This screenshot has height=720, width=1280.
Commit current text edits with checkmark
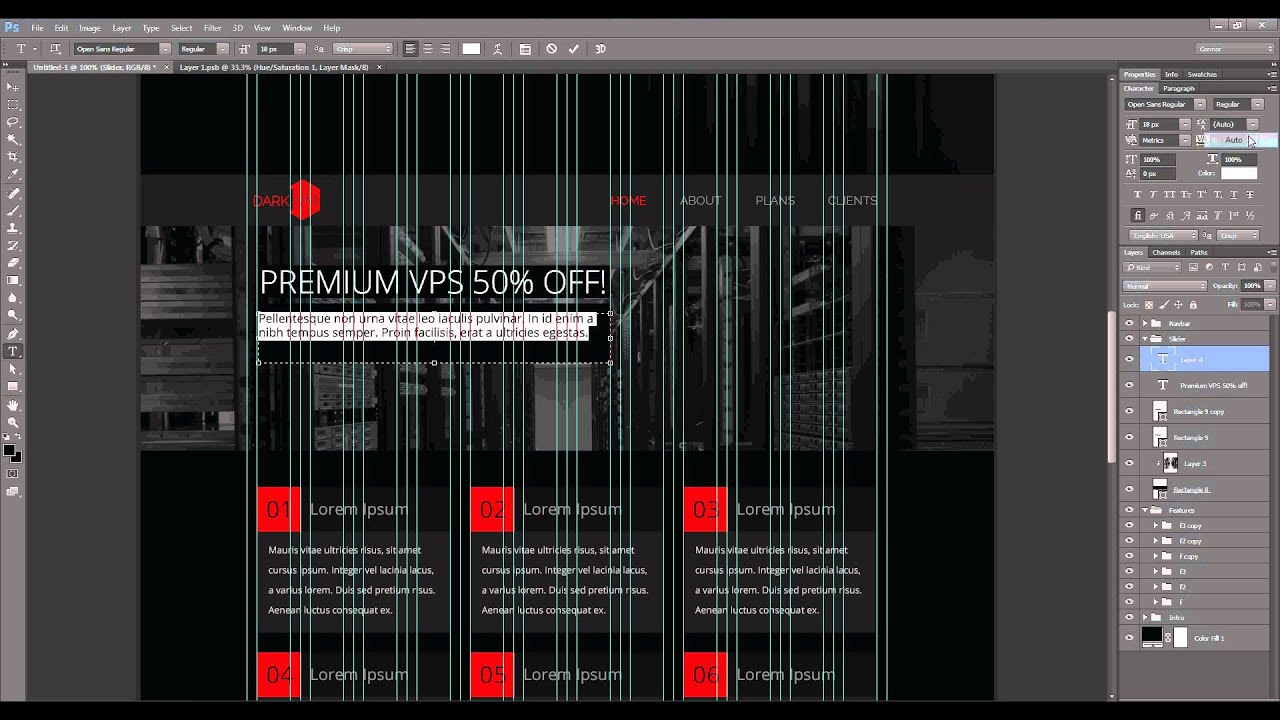tap(573, 48)
